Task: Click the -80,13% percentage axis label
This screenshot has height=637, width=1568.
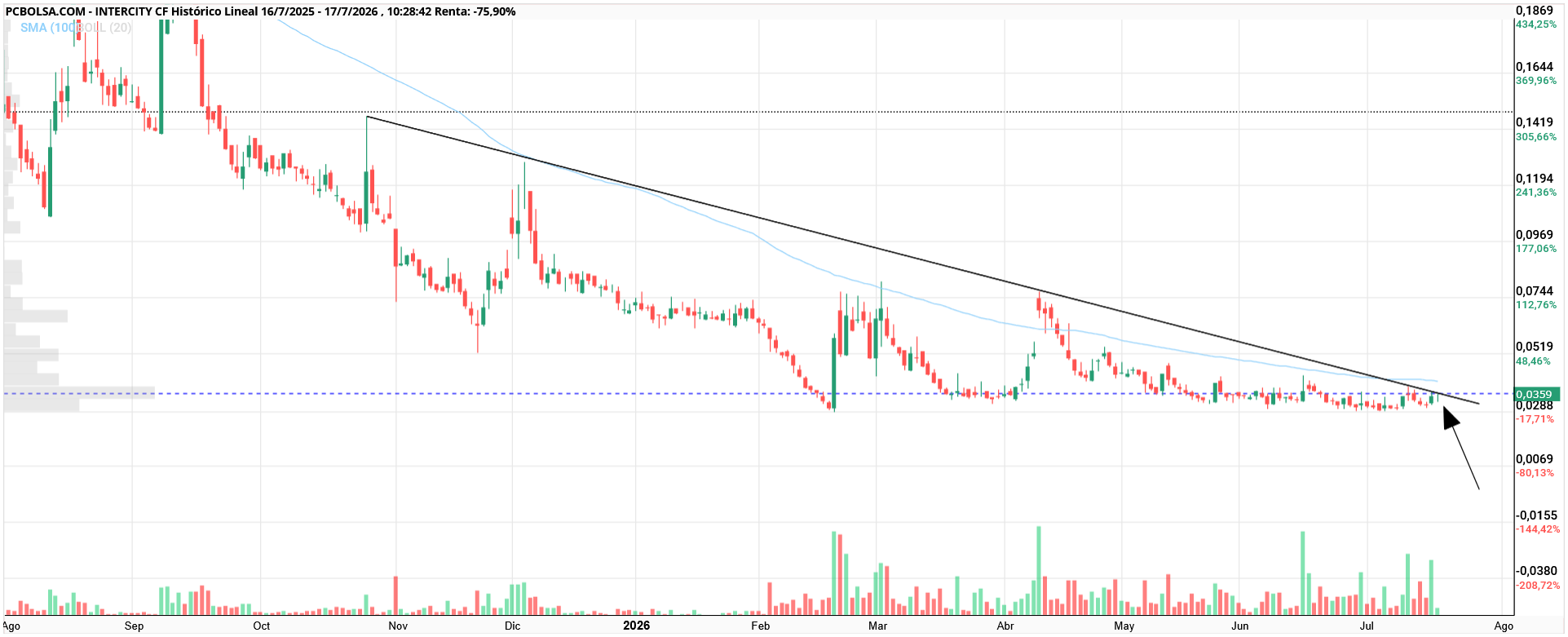Action: click(x=1535, y=473)
